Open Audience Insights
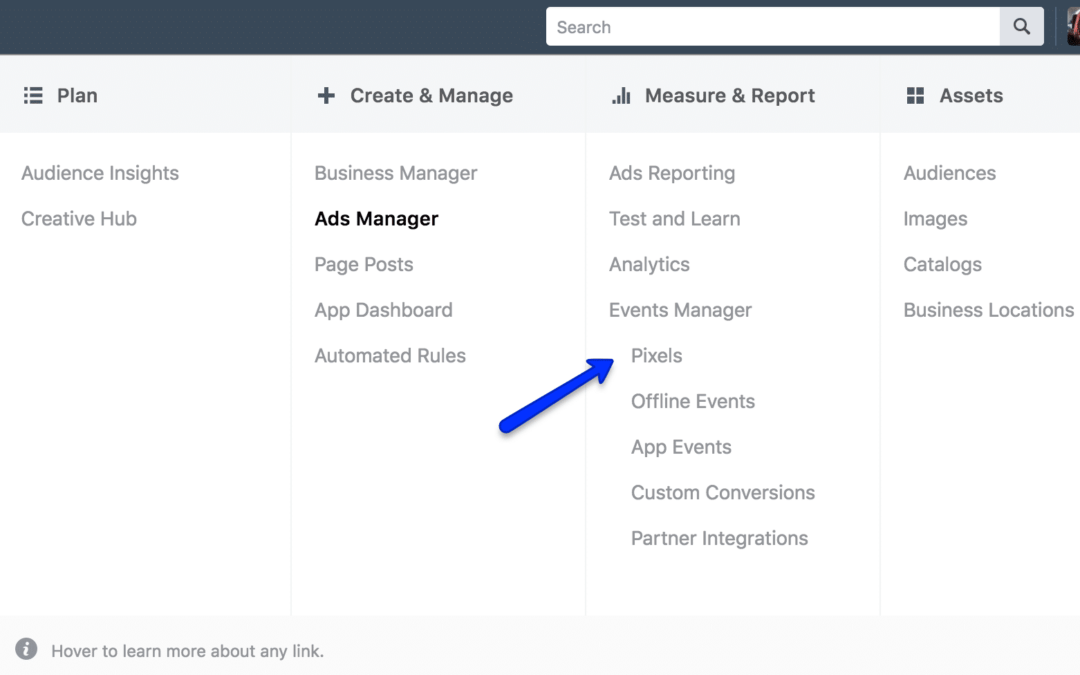 [100, 173]
